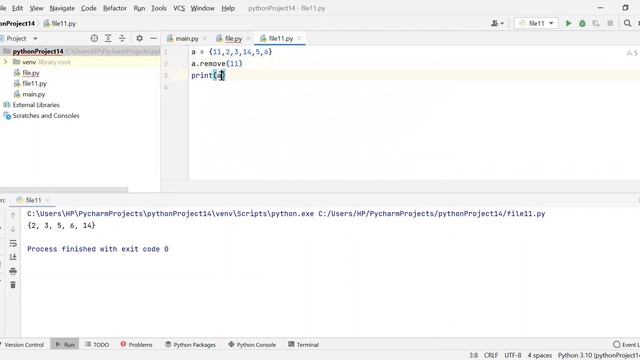Image resolution: width=640 pixels, height=360 pixels.
Task: Open Search Everywhere magnifier icon
Action: (627, 23)
